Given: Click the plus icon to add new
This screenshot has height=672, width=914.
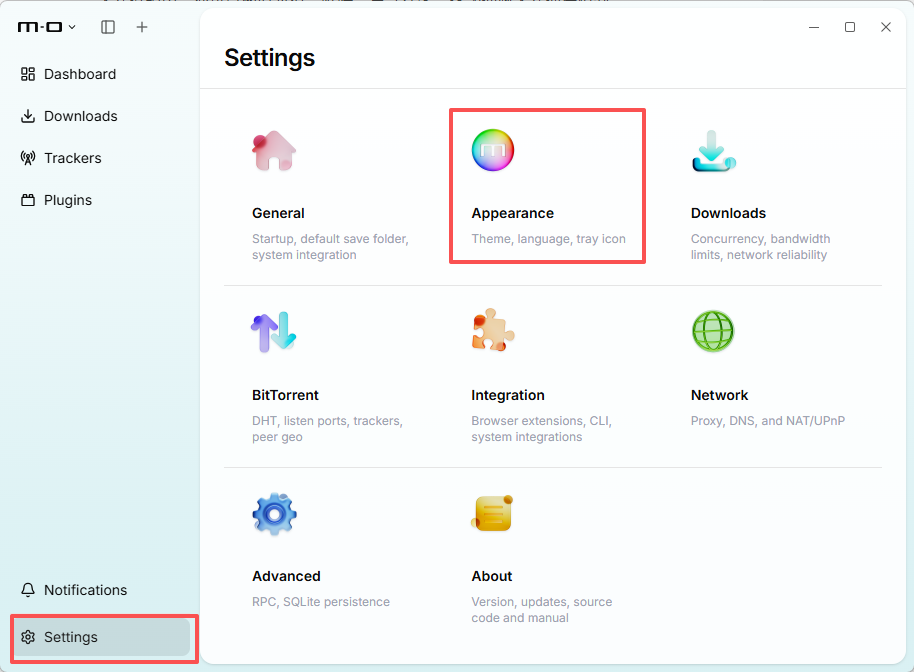Looking at the screenshot, I should click(x=142, y=27).
